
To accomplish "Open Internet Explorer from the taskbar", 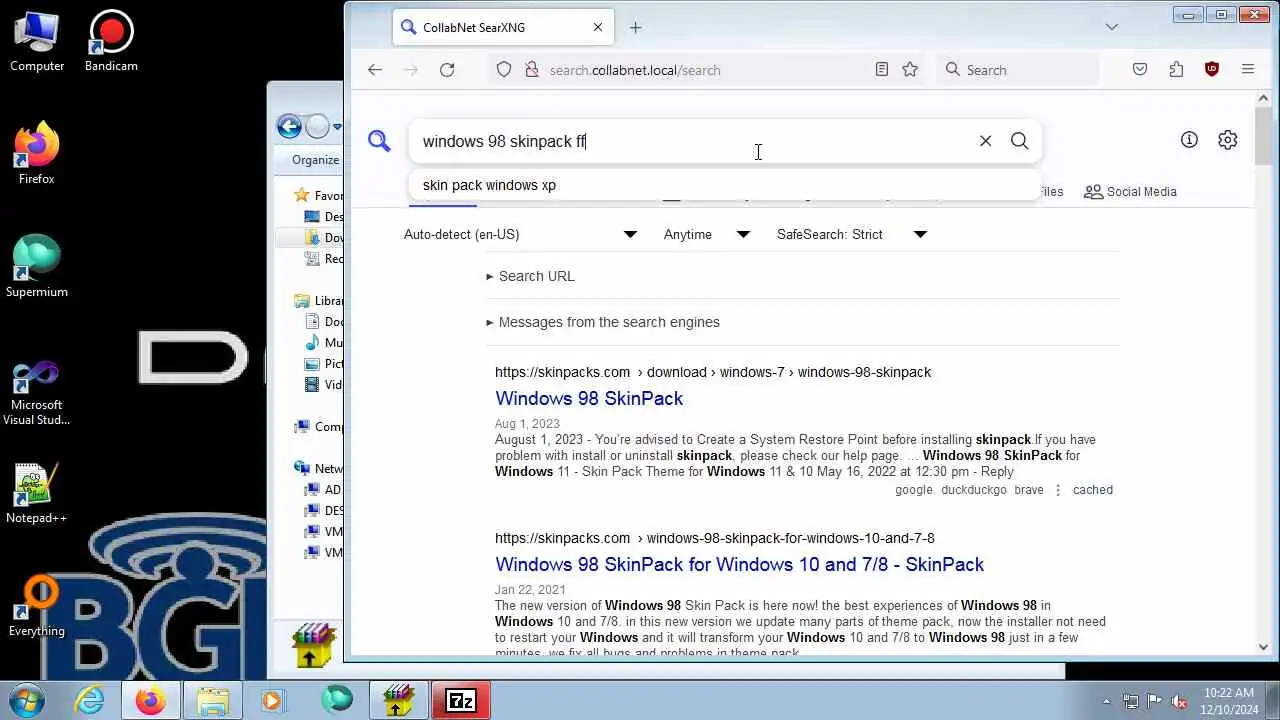I will 89,701.
